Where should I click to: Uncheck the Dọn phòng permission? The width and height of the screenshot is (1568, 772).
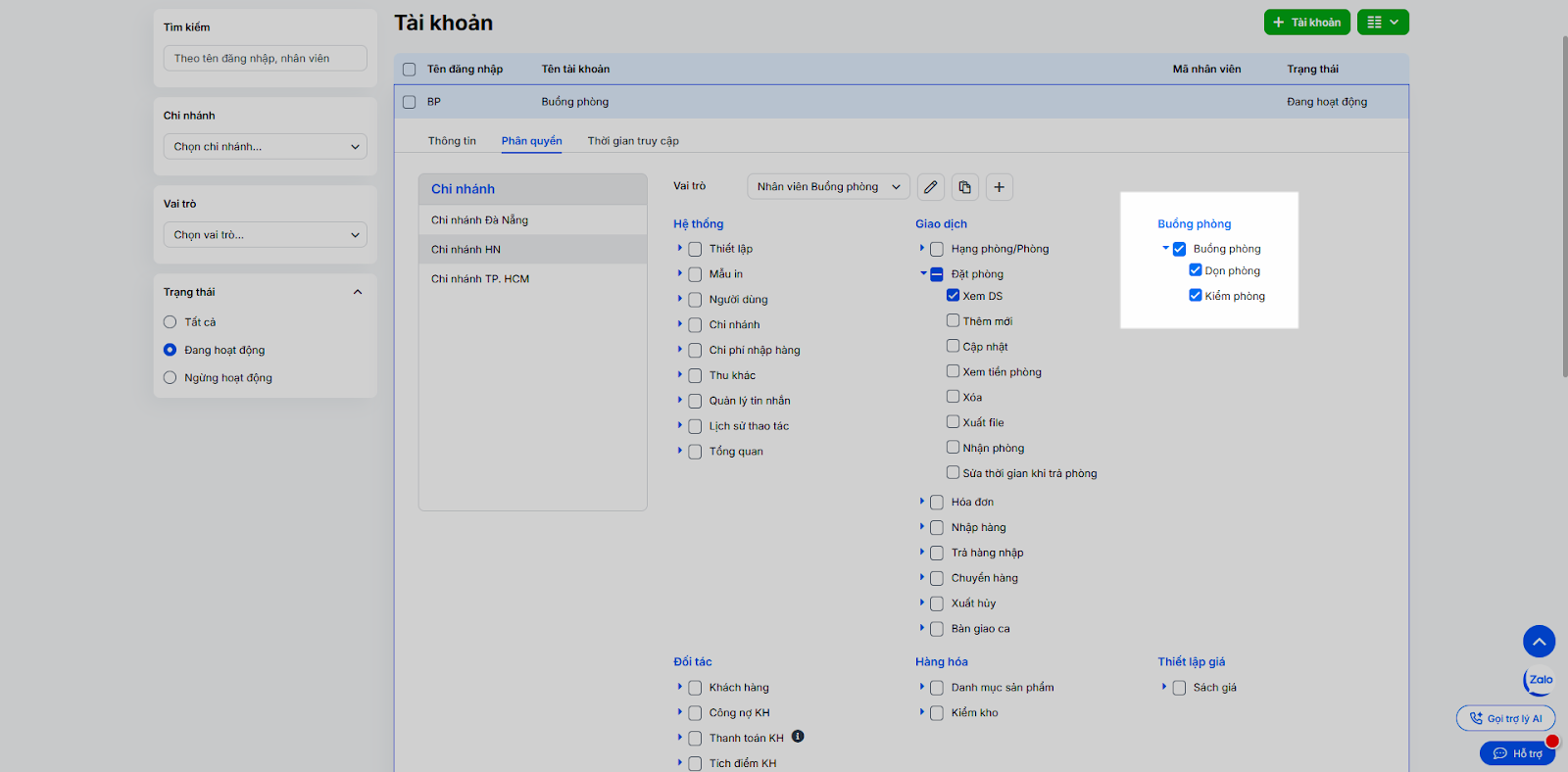(x=1196, y=270)
